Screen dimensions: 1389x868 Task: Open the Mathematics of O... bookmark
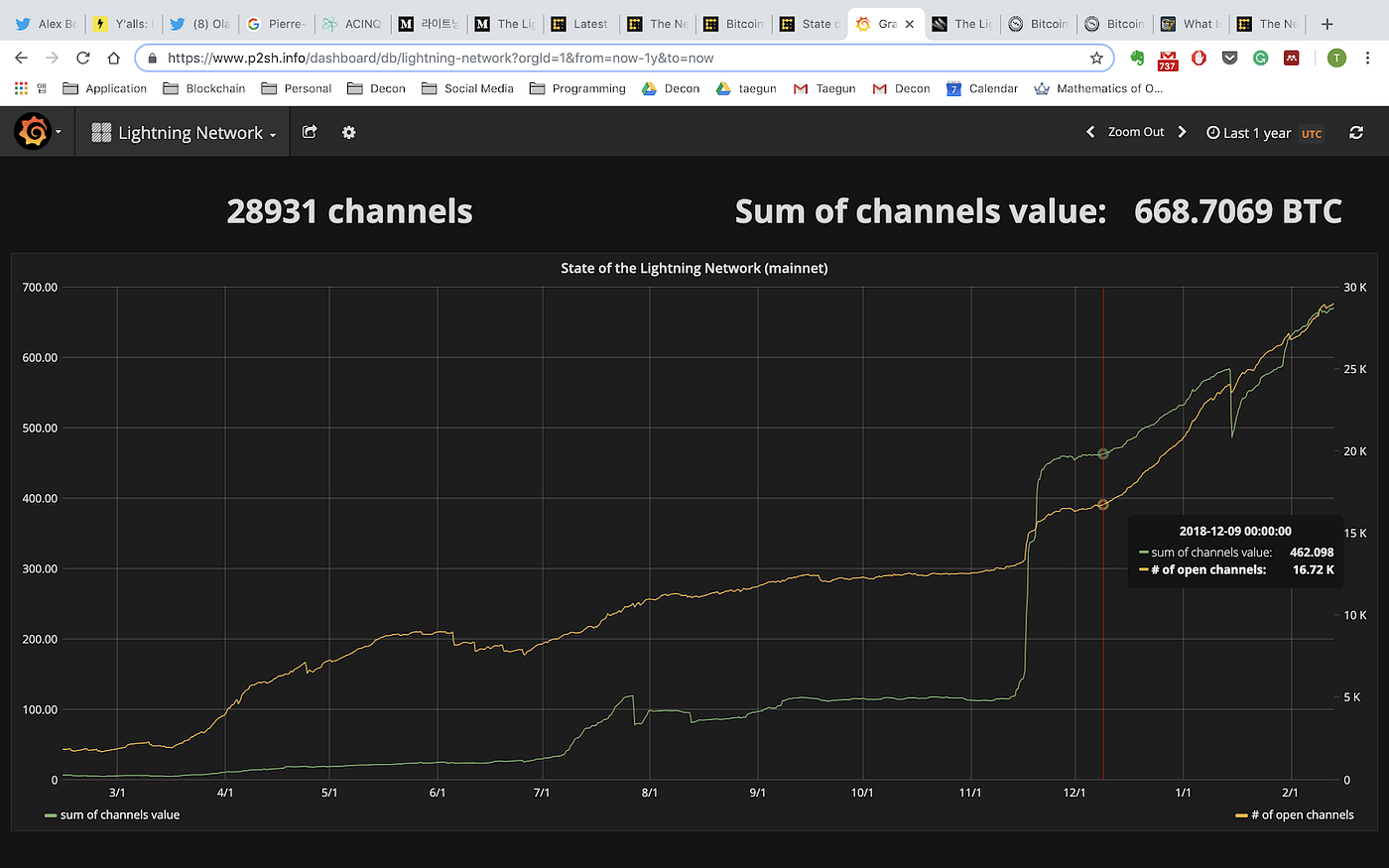[x=1098, y=88]
